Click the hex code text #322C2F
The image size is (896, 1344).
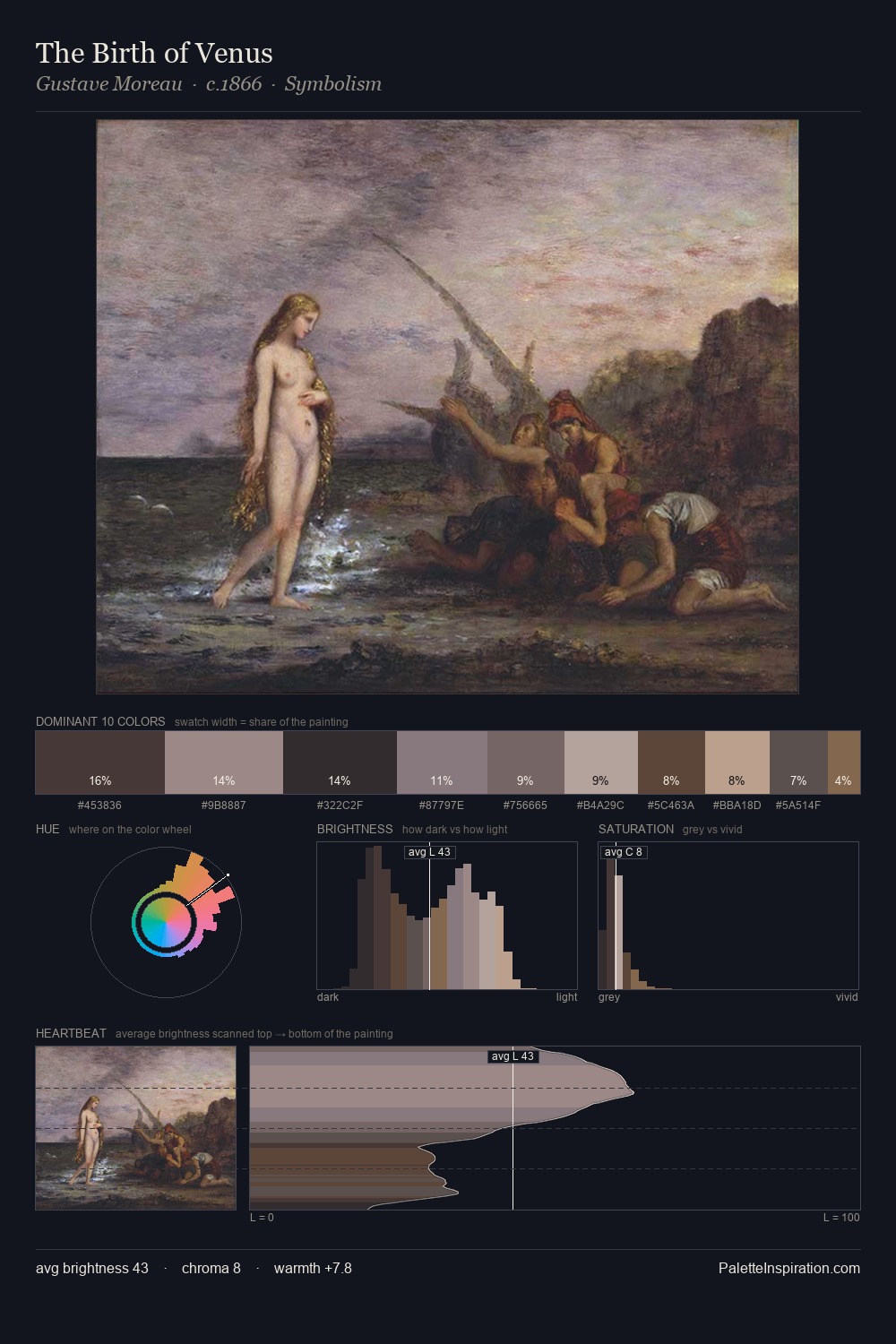(340, 806)
